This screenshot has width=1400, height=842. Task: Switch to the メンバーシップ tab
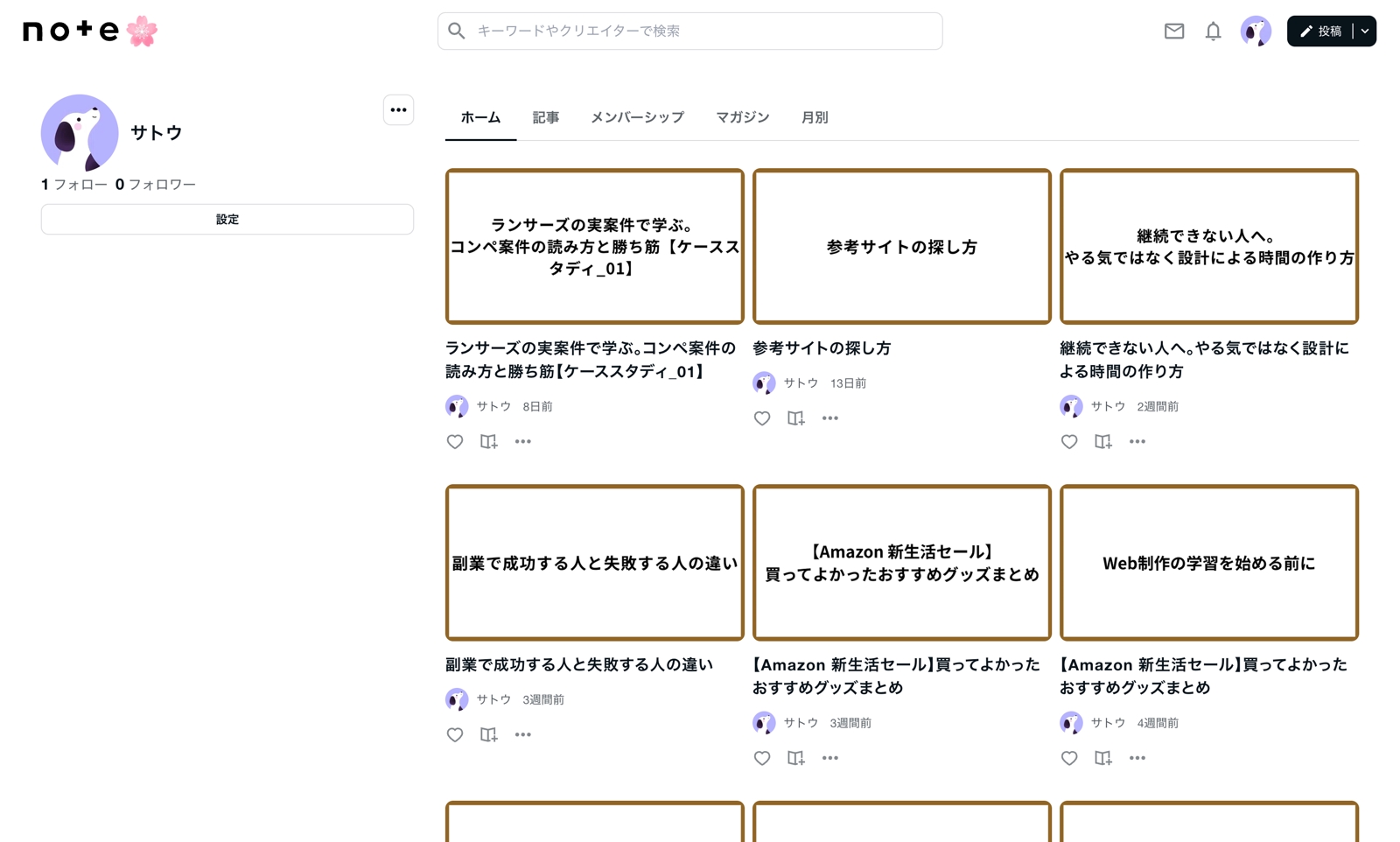[637, 117]
